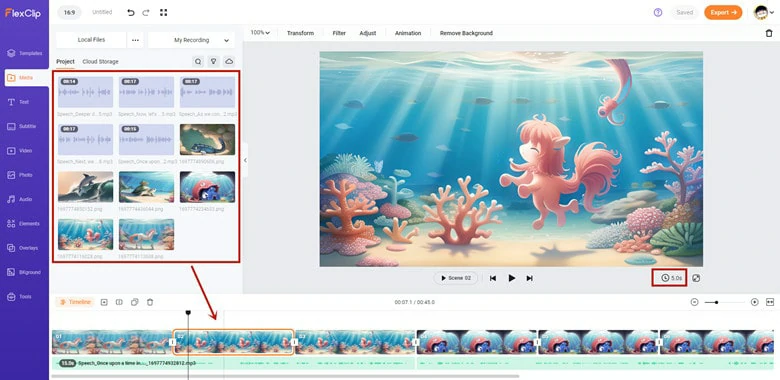Collapse the media panel with the side arrow
This screenshot has width=780, height=380.
pos(245,160)
